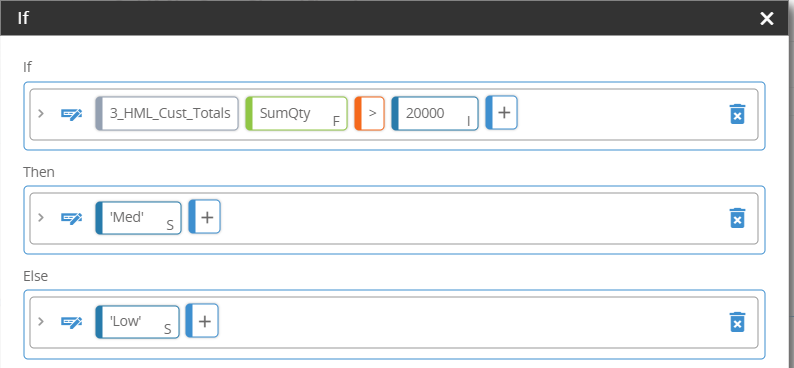Add a new token after 20000
Image resolution: width=794 pixels, height=368 pixels.
click(501, 112)
